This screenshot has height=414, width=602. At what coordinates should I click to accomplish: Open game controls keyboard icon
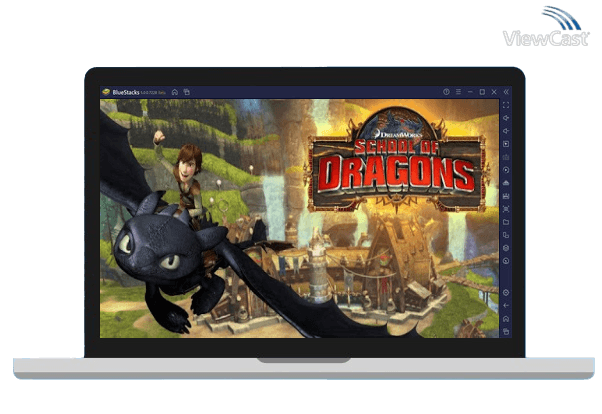pos(506,157)
